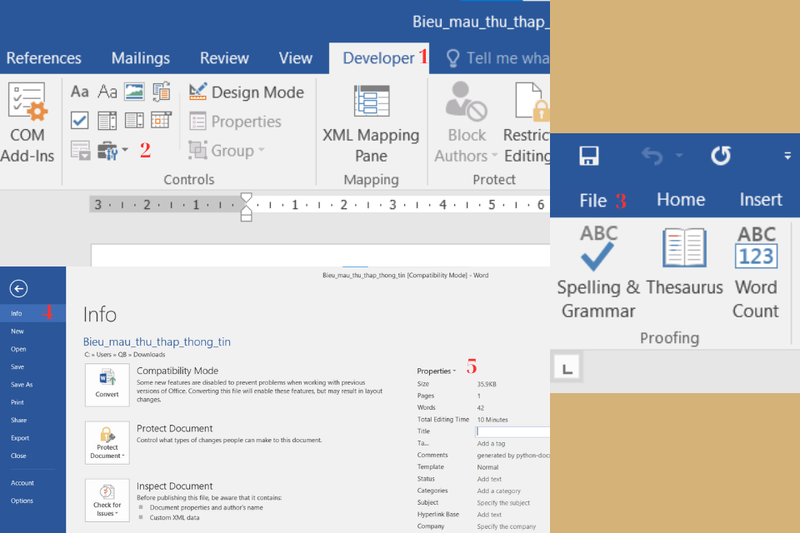The width and height of the screenshot is (800, 533).
Task: Open the Review tab
Action: [224, 58]
